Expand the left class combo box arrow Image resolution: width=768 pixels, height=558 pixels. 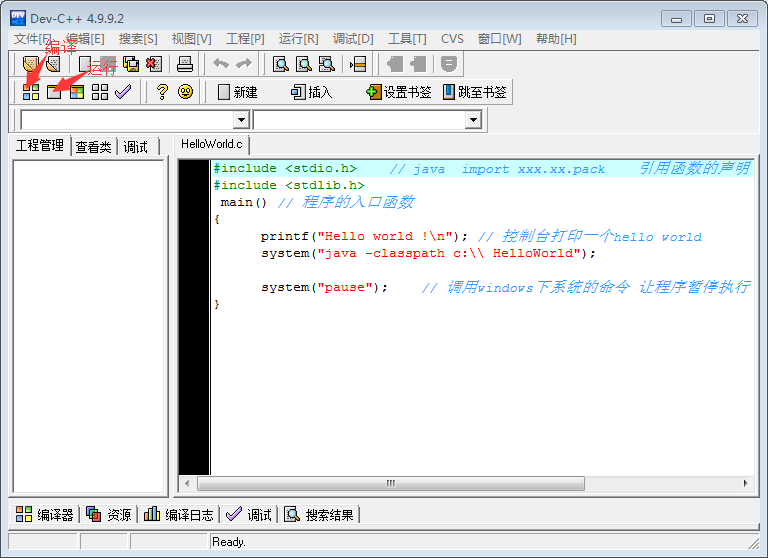[241, 120]
